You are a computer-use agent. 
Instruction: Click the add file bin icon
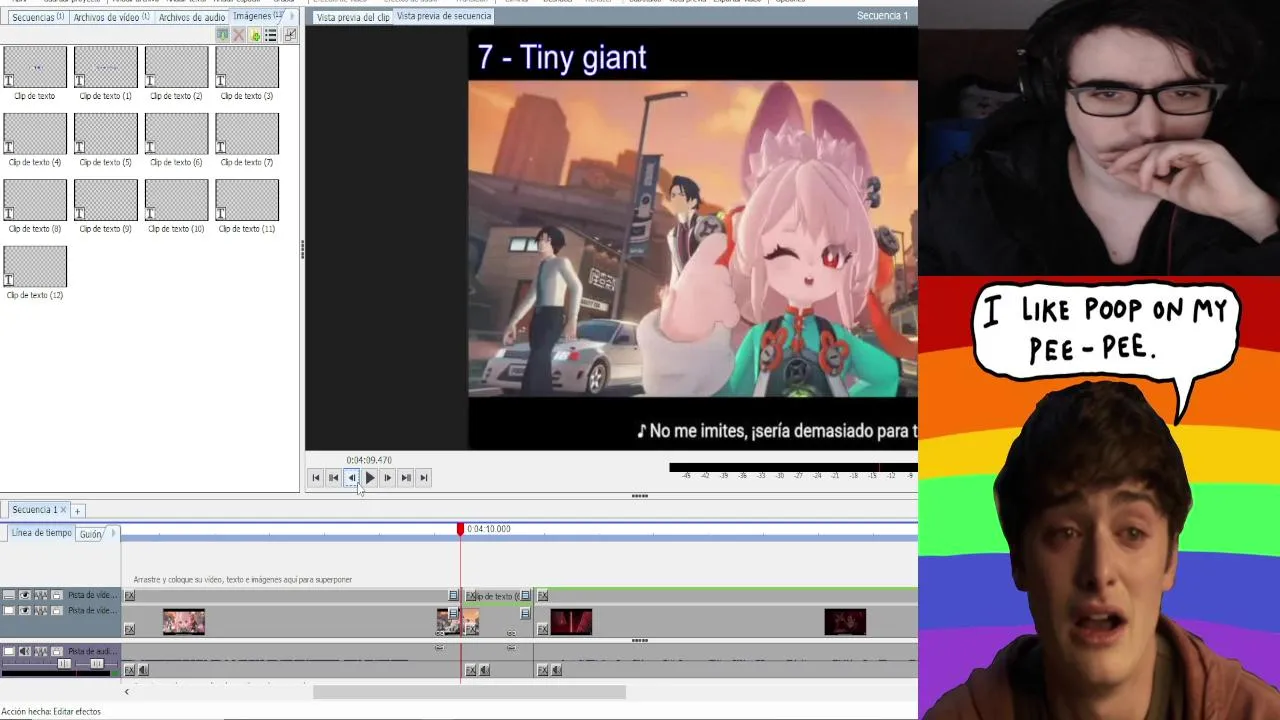click(x=254, y=35)
